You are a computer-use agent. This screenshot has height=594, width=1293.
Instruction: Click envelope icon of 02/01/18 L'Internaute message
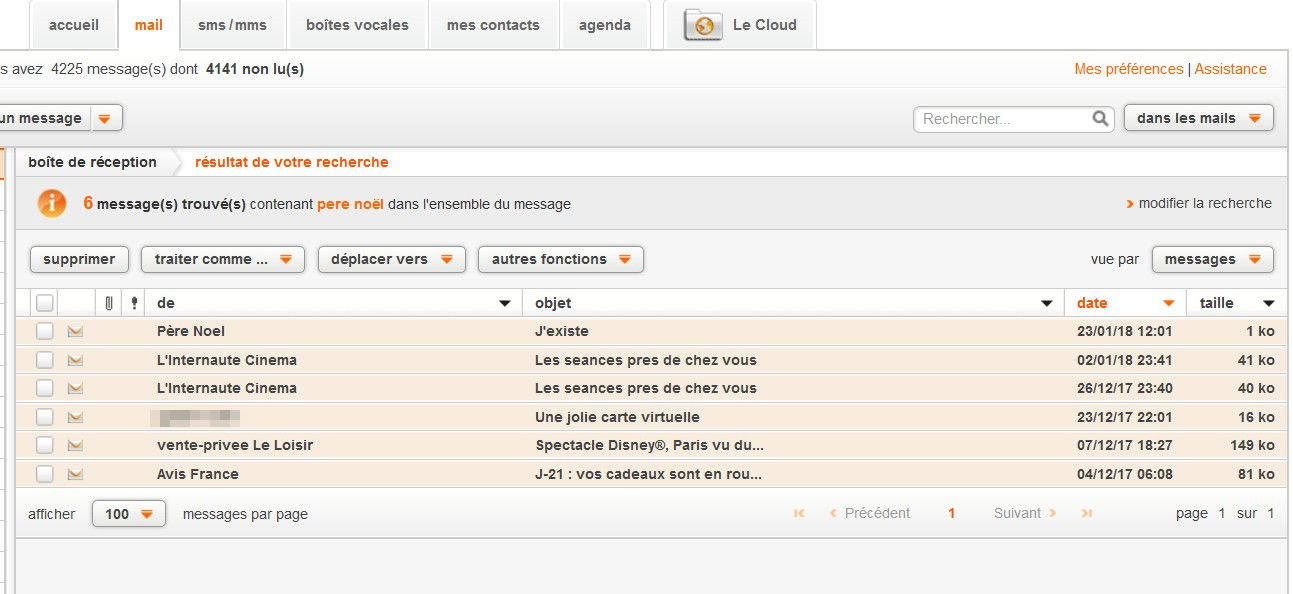[75, 360]
